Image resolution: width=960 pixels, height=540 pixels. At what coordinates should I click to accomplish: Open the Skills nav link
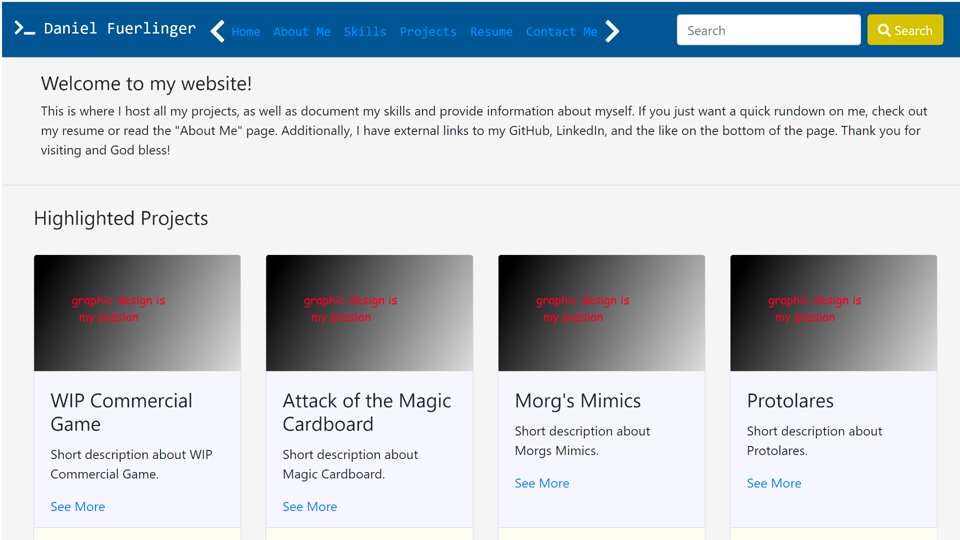tap(365, 32)
